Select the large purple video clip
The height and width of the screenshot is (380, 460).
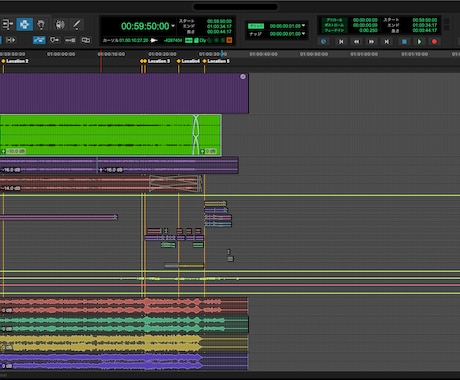[x=124, y=93]
